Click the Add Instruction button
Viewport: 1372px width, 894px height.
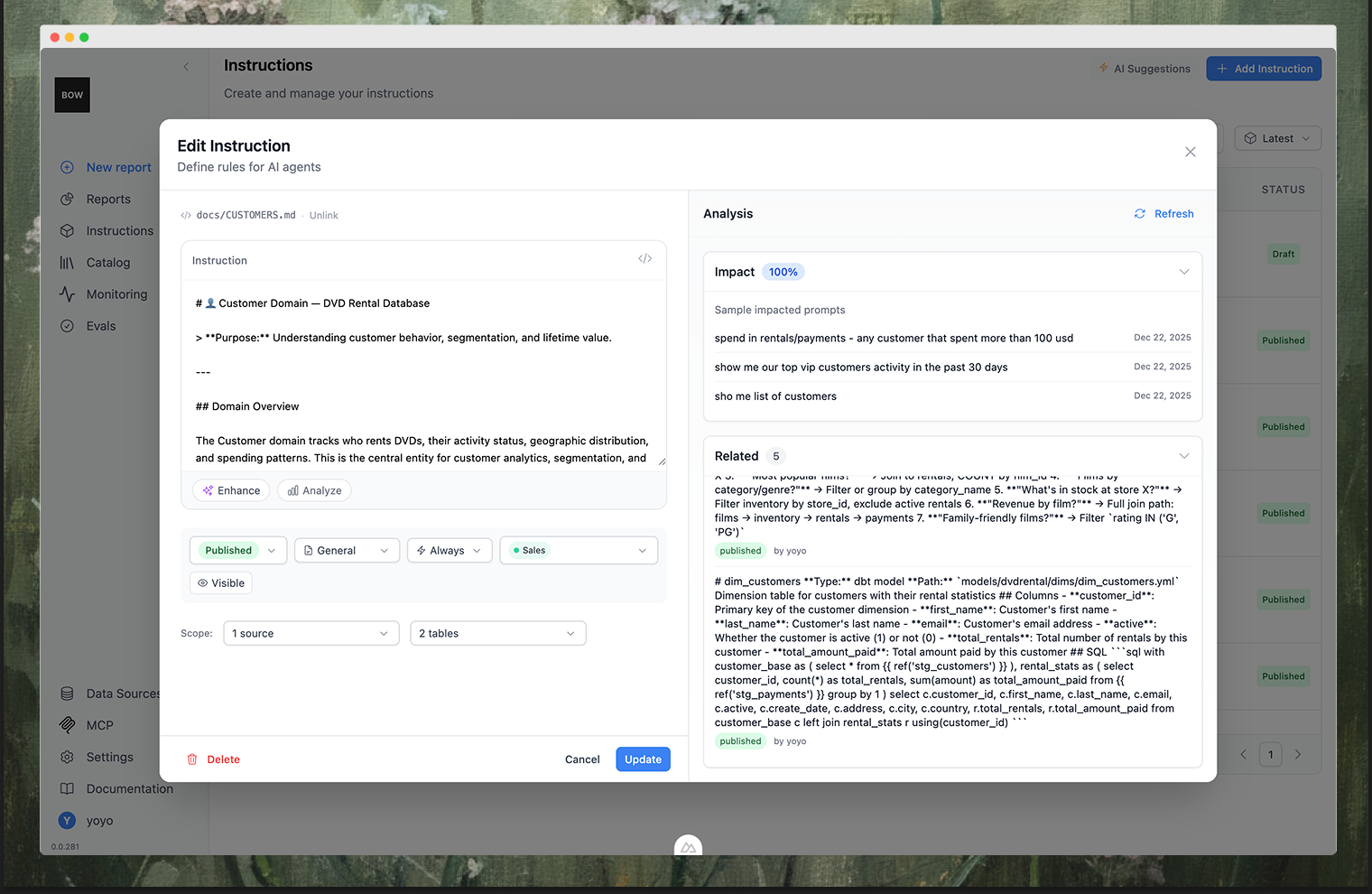point(1264,69)
